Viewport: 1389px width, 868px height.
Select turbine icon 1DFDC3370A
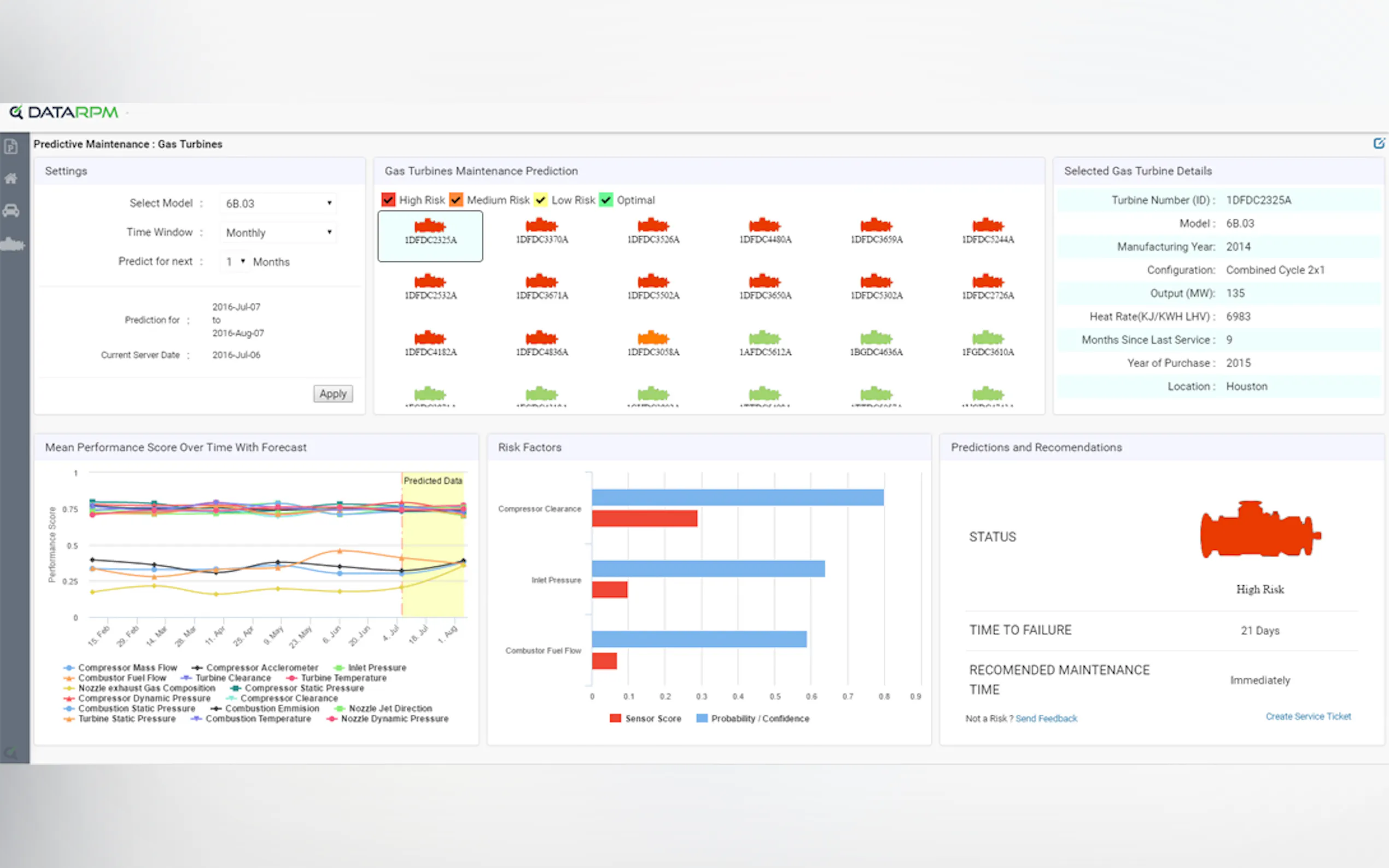(x=541, y=230)
